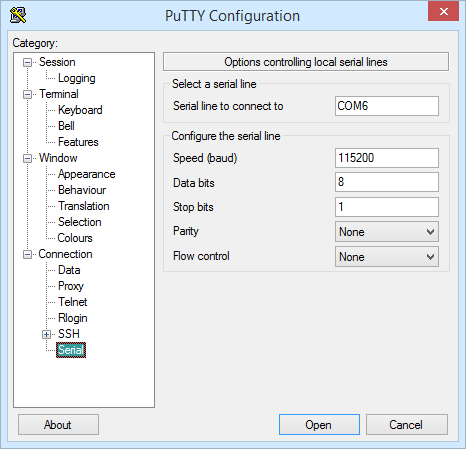
Task: Open the Telnet category
Action: 73,302
